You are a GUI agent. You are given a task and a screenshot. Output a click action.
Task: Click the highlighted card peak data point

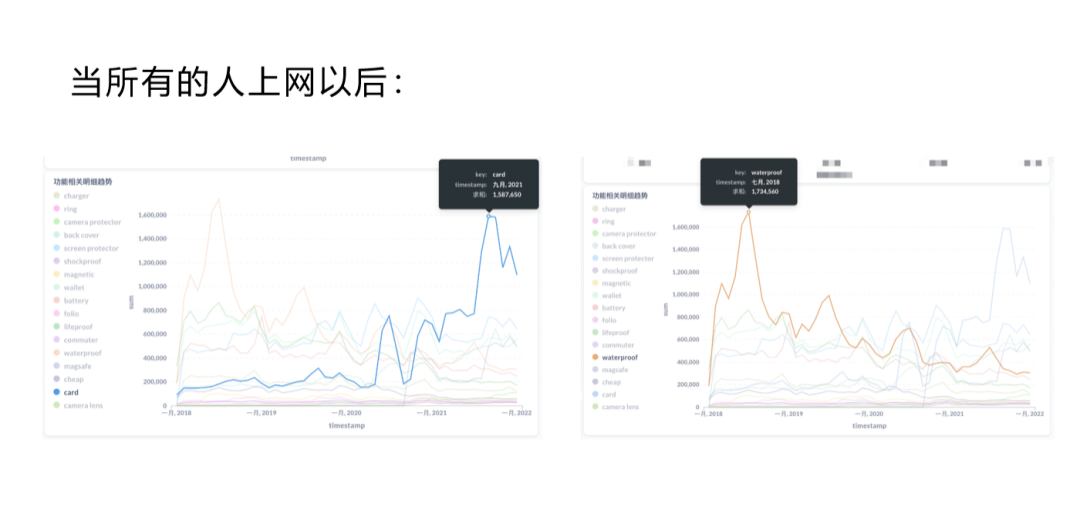click(489, 215)
